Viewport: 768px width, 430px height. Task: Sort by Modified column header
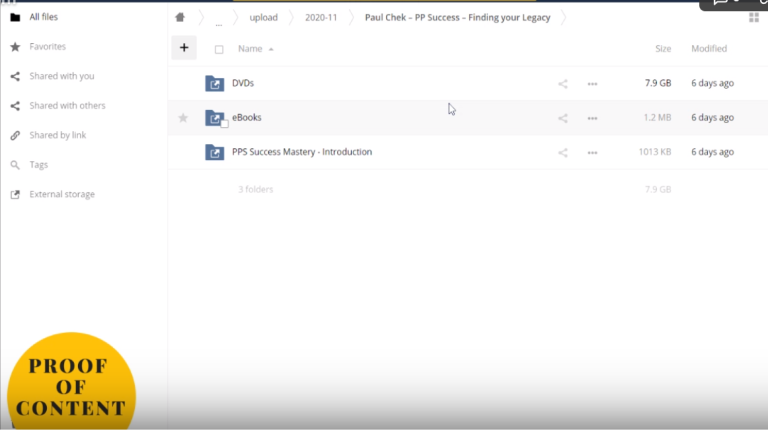[x=709, y=48]
